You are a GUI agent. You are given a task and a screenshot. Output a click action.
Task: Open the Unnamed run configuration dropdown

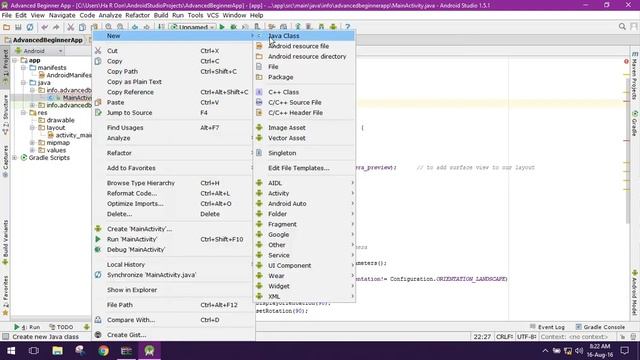tap(193, 27)
